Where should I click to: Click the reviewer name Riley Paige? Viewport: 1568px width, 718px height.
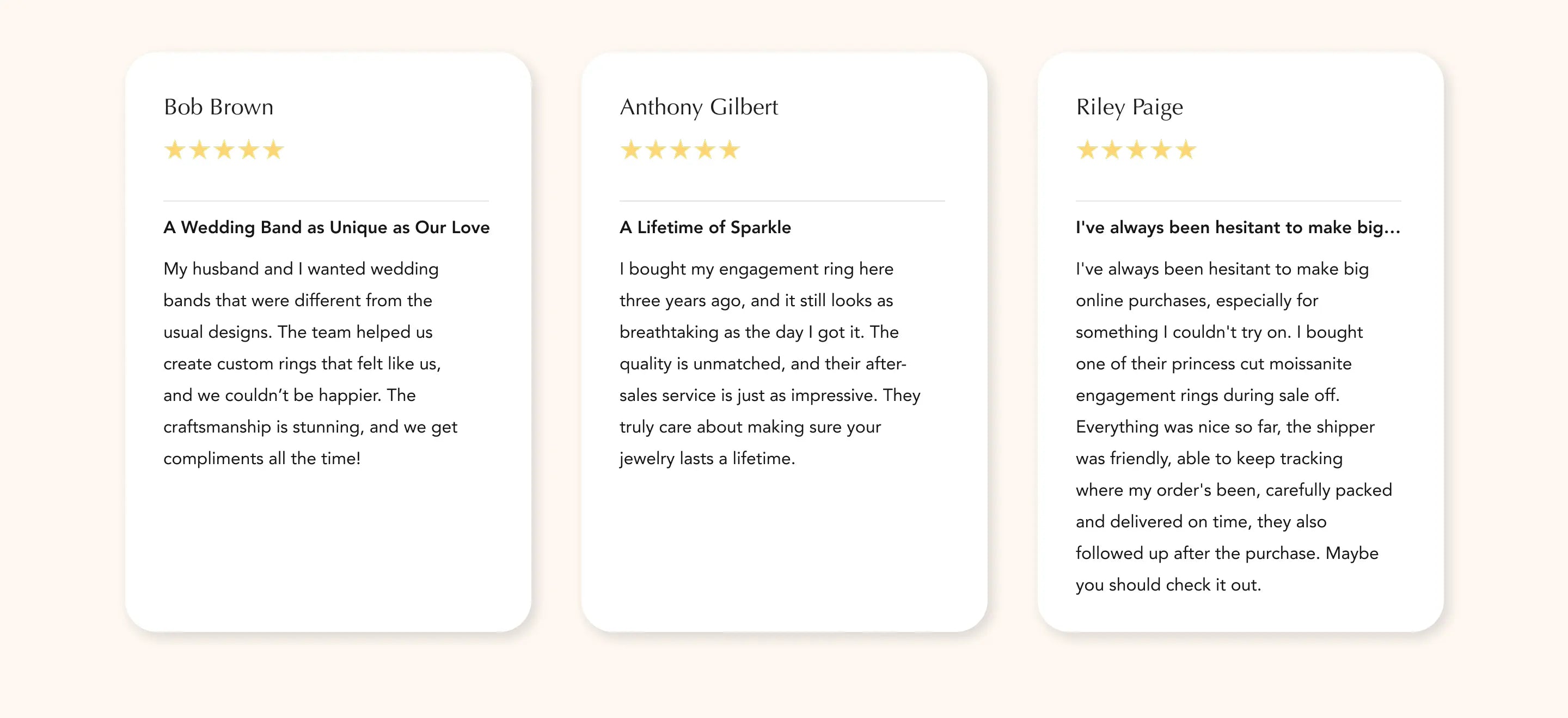click(x=1129, y=107)
